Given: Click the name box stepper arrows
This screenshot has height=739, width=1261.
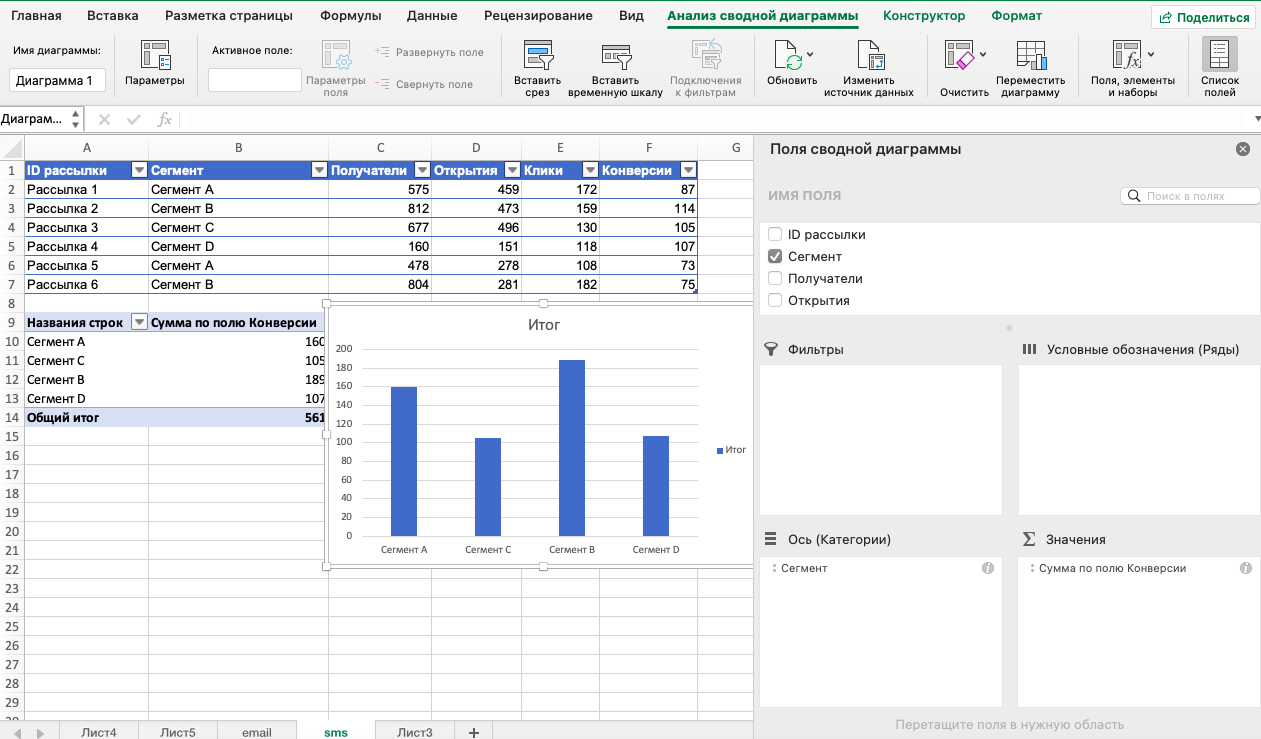Looking at the screenshot, I should click(75, 119).
